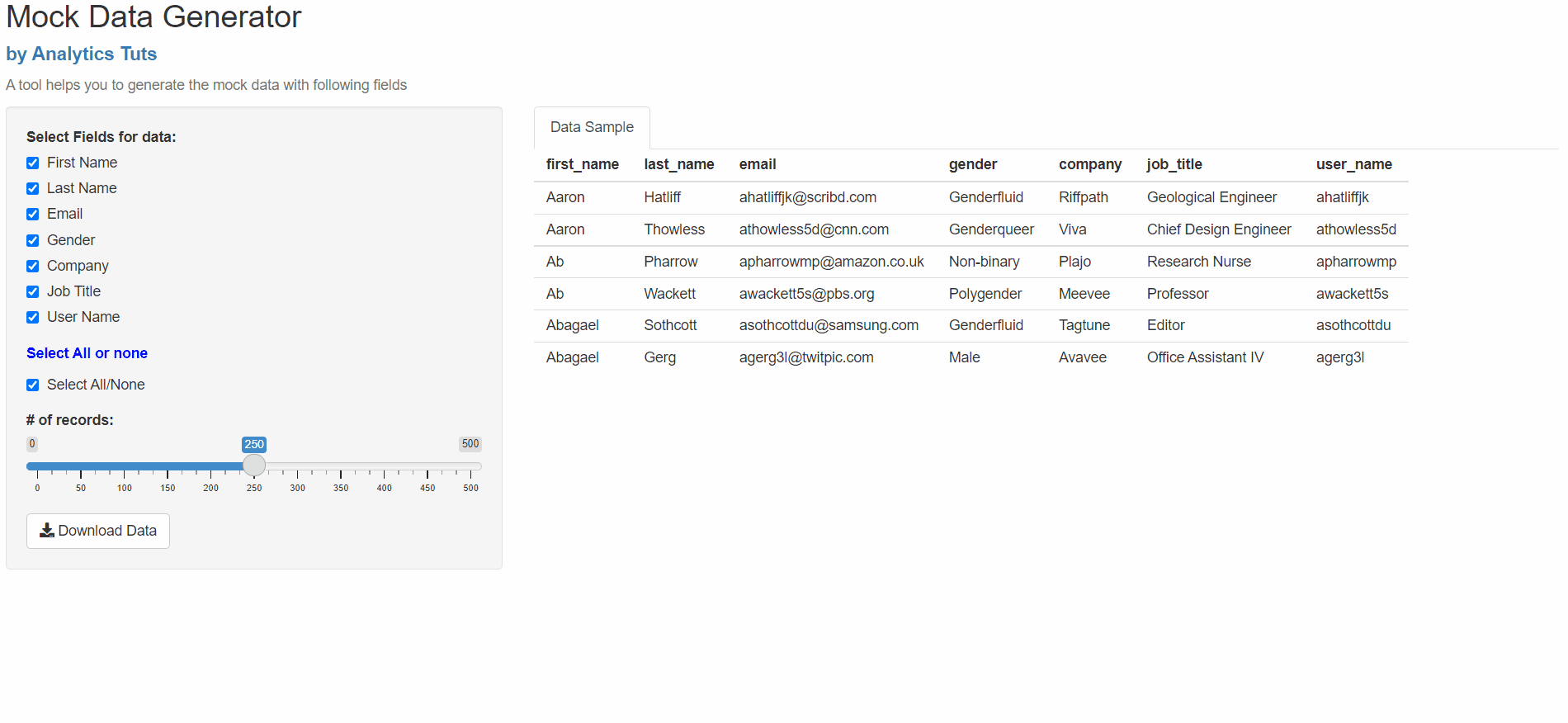Select the apharrowmp@amazon.co.uk email cell
Image resolution: width=1568 pixels, height=723 pixels.
coord(832,262)
